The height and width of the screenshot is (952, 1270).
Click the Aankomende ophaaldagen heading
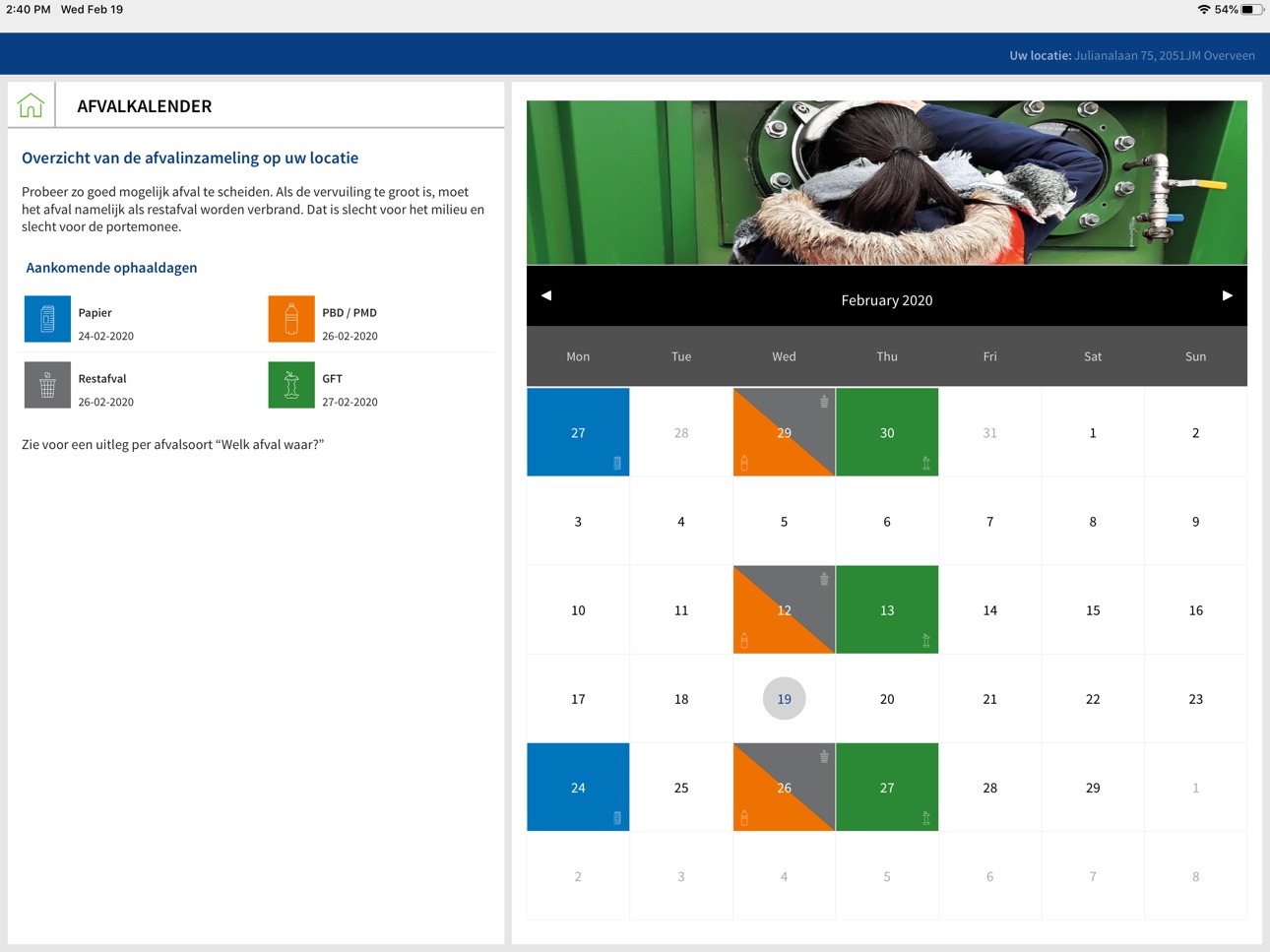[111, 268]
